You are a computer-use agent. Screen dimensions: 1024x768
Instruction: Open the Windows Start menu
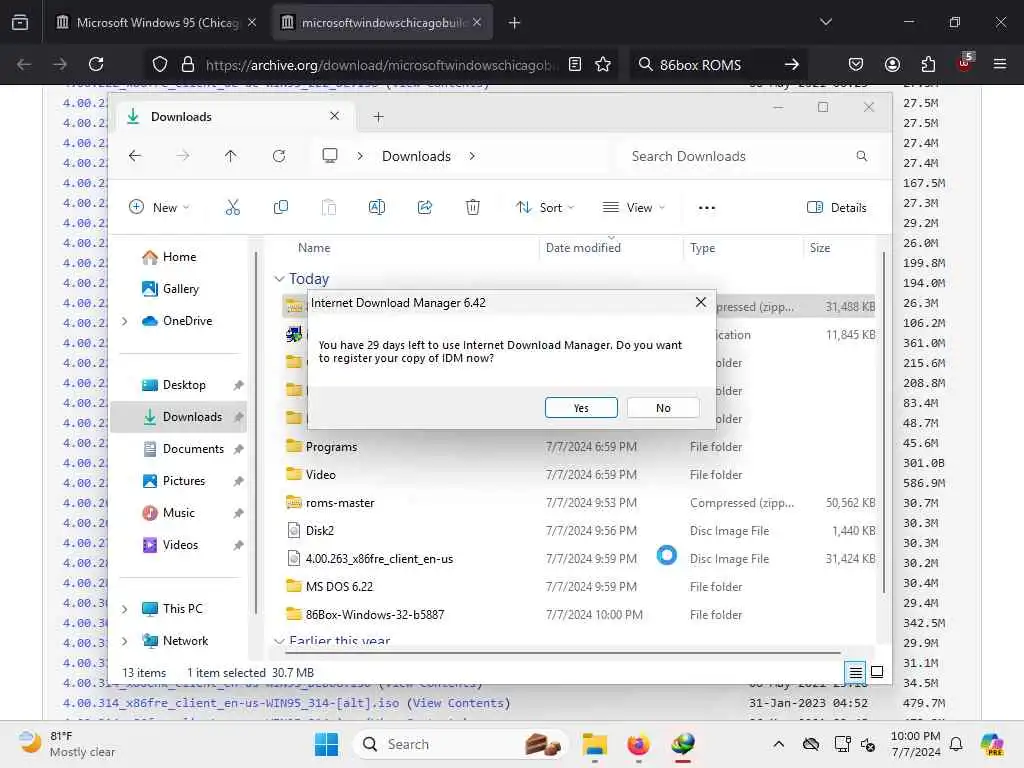(326, 744)
